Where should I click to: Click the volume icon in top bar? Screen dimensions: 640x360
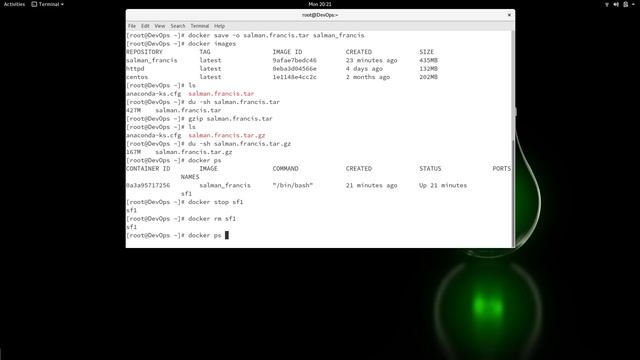(616, 4)
